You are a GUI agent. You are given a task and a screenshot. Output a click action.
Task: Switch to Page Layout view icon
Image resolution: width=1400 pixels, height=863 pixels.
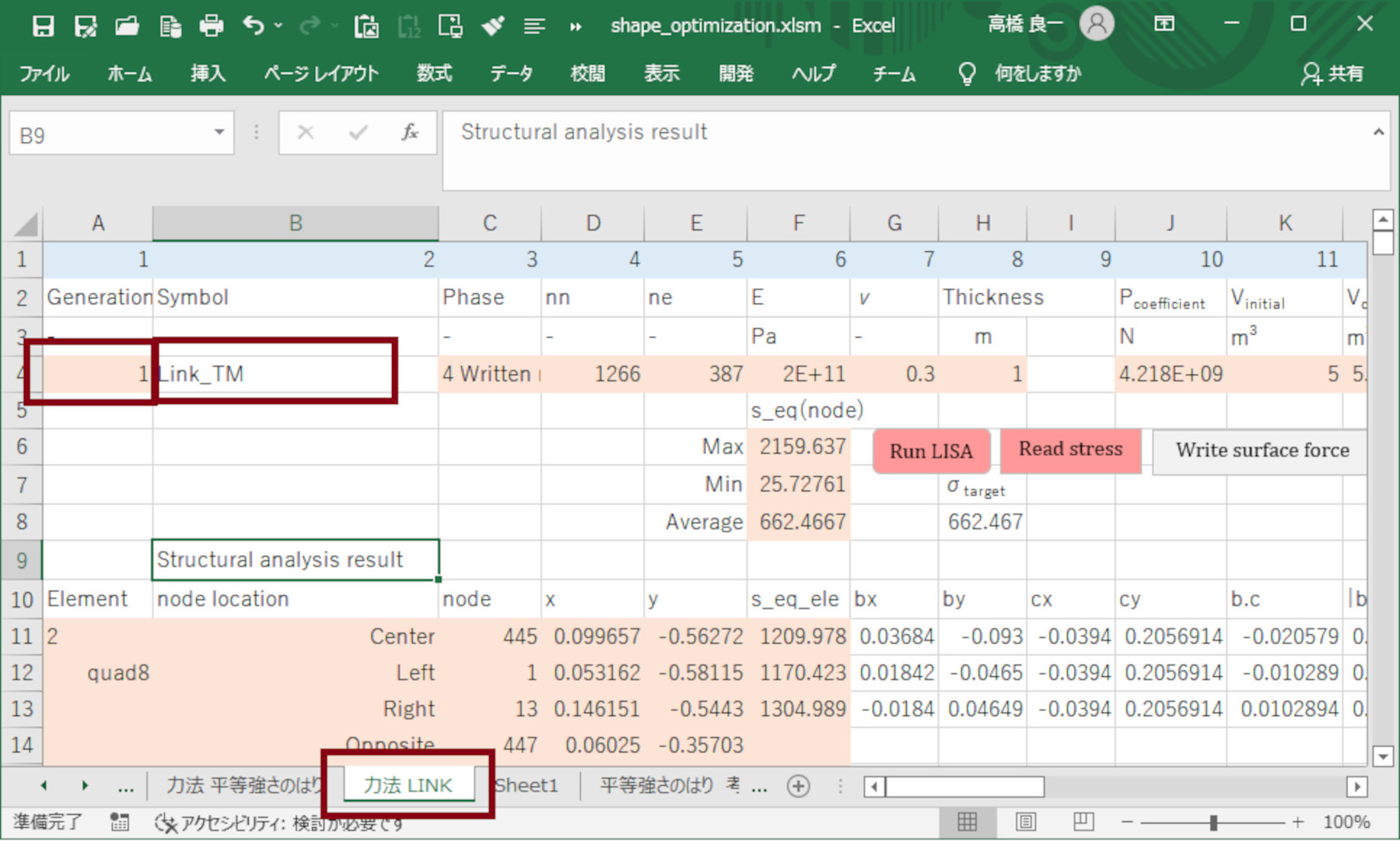tap(1026, 822)
